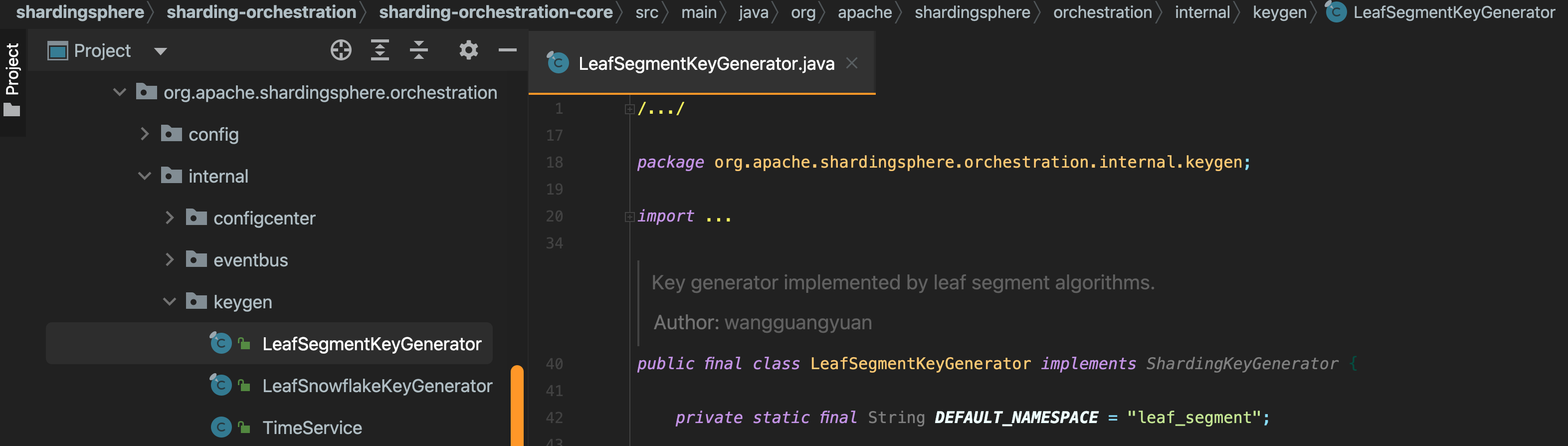1568x446 pixels.
Task: Click the class icon in the editor tab
Action: click(x=558, y=62)
